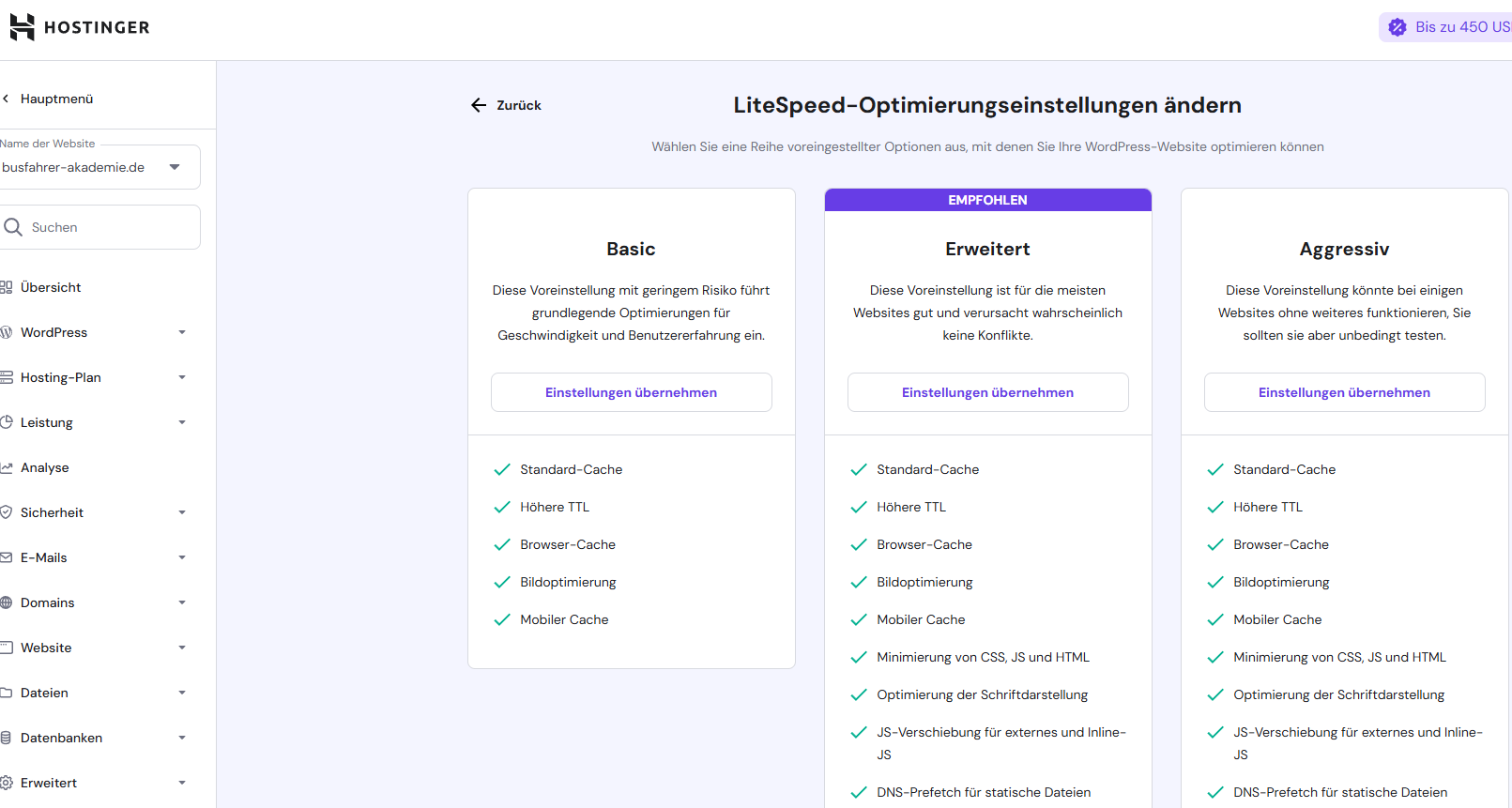
Task: Select Datenbanken in the sidebar
Action: (x=62, y=738)
